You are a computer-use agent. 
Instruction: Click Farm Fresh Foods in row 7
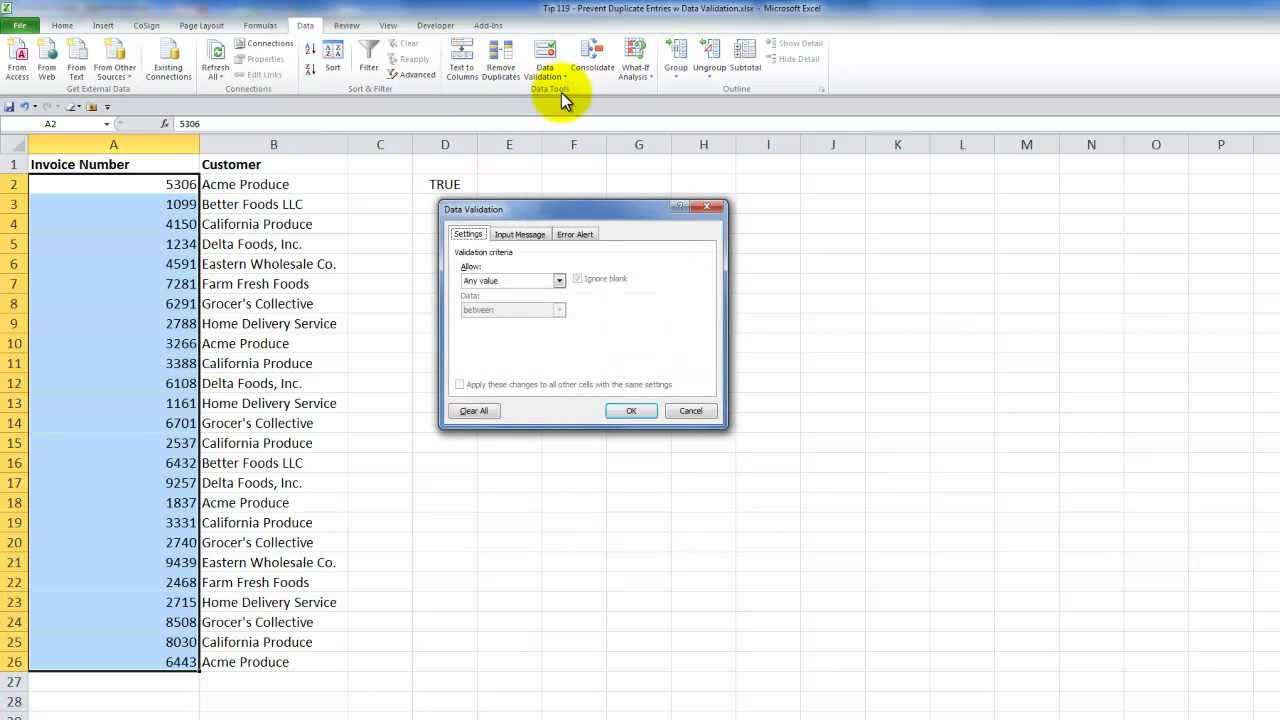273,284
